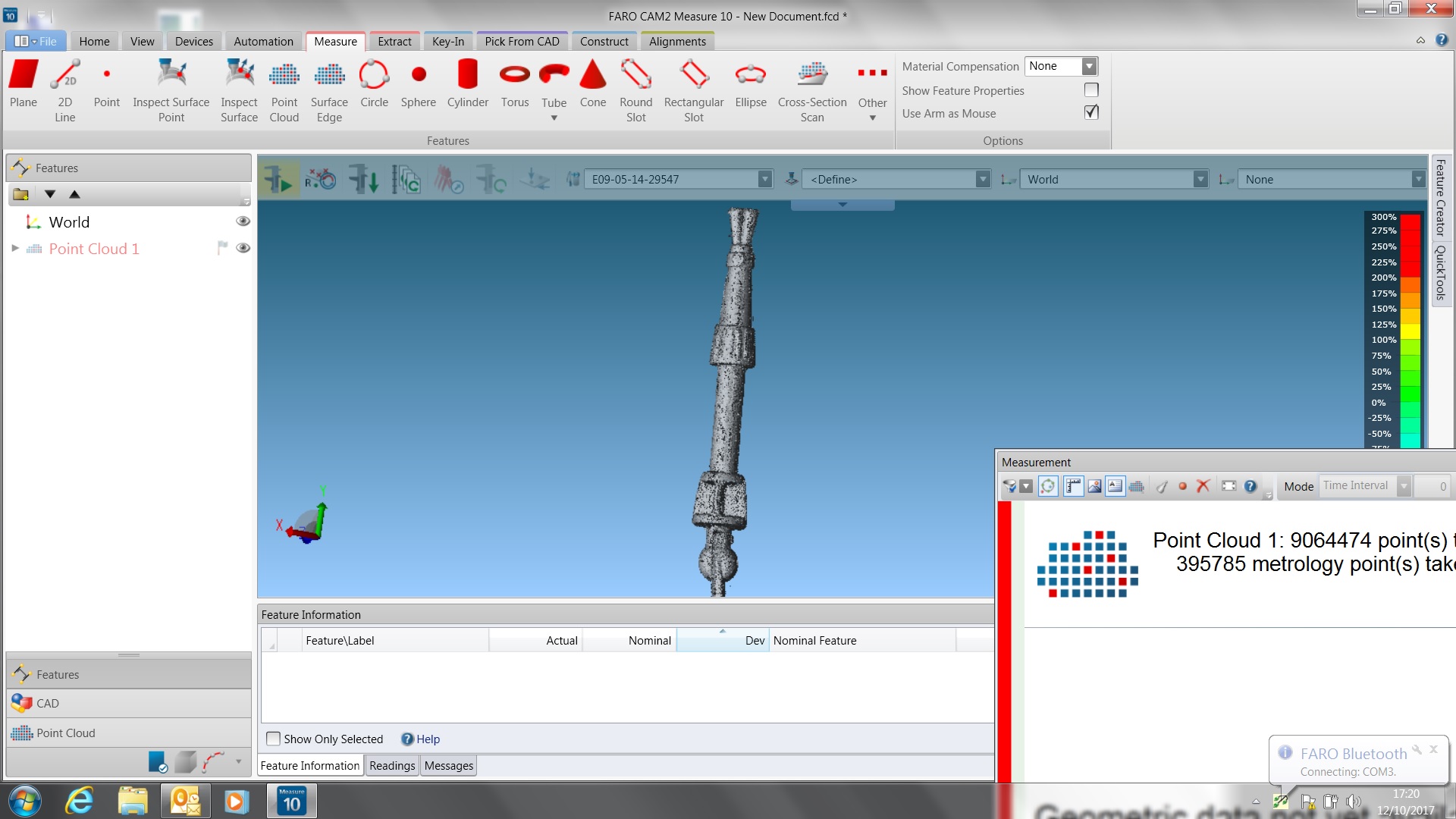Choose the Circle measure tool
Image resolution: width=1456 pixels, height=819 pixels.
coord(374,83)
